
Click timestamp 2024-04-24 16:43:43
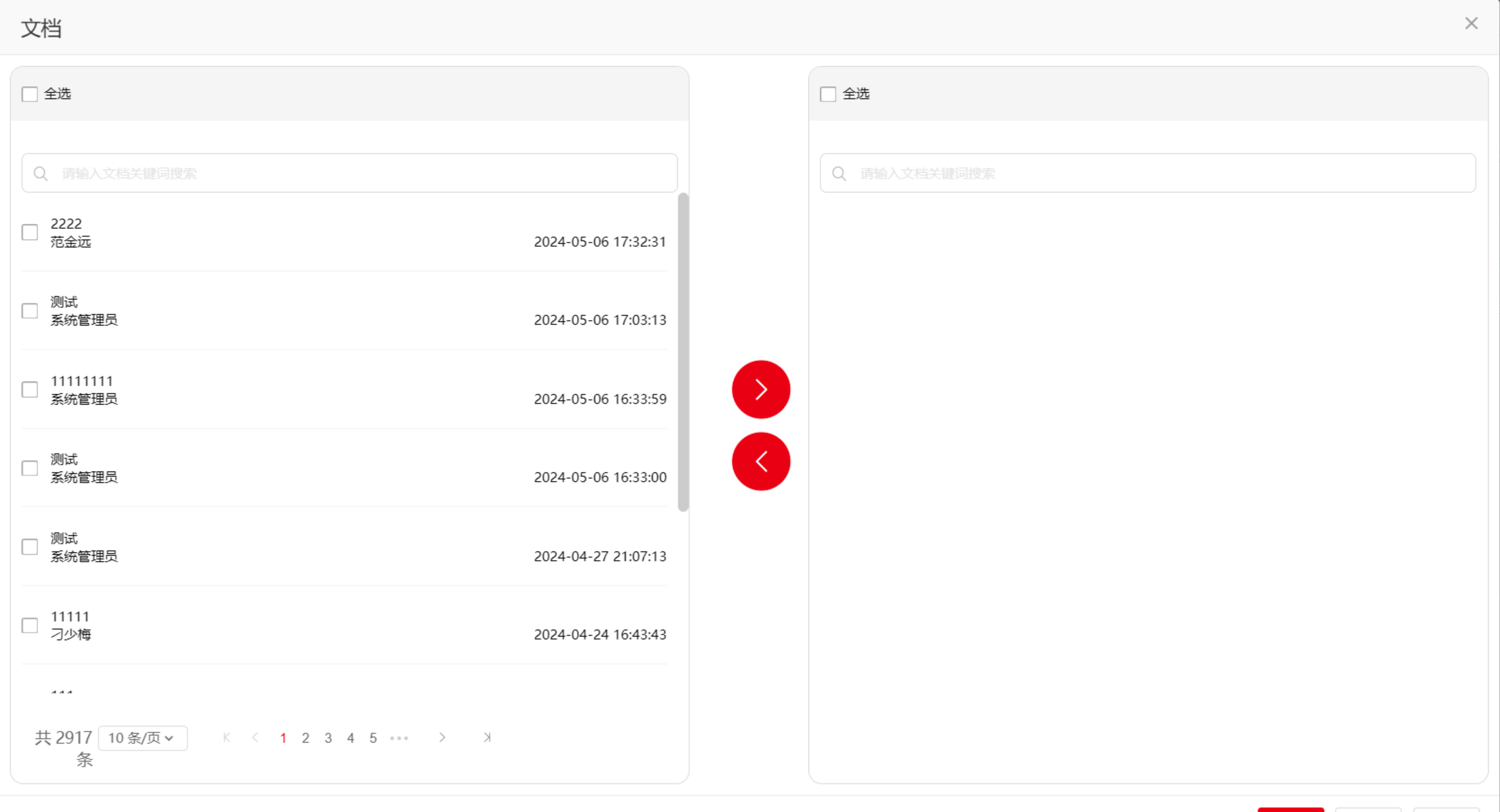600,635
